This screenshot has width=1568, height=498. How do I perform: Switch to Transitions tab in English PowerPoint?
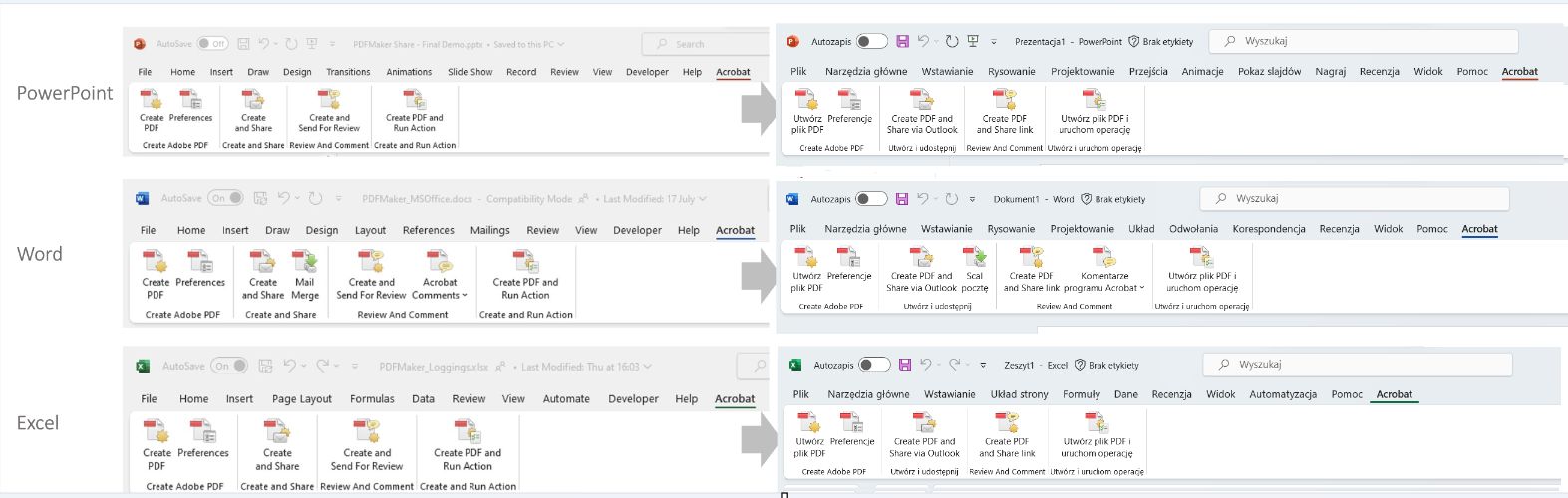(x=348, y=72)
